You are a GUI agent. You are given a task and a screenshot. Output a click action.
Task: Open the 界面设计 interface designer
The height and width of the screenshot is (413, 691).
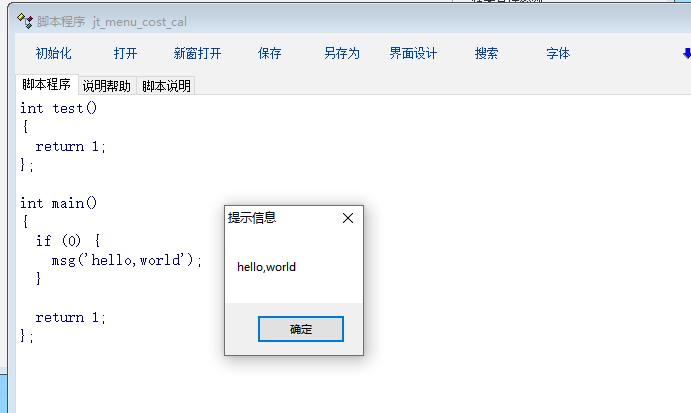[x=413, y=54]
